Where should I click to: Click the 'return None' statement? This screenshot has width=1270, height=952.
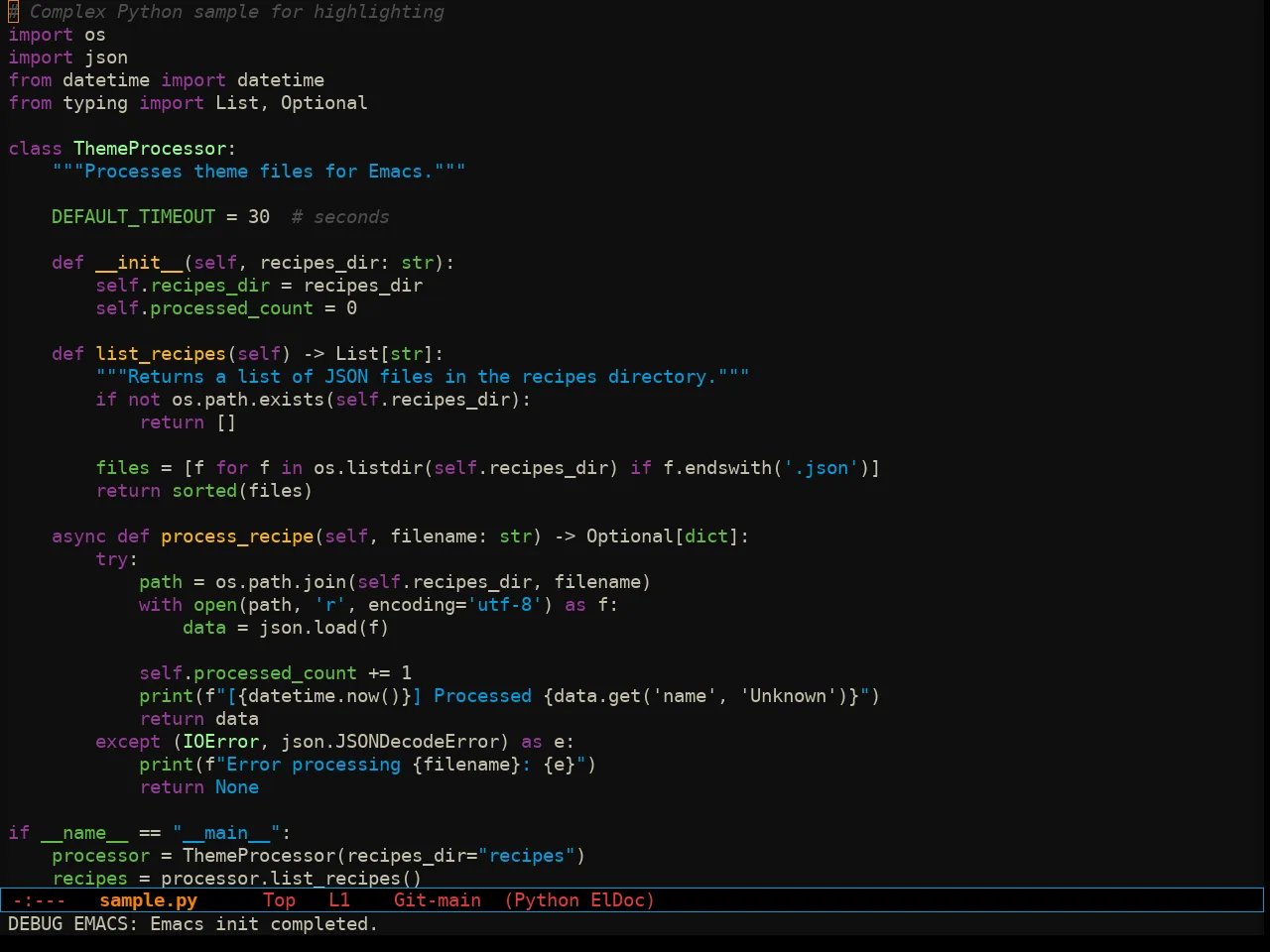[x=198, y=787]
